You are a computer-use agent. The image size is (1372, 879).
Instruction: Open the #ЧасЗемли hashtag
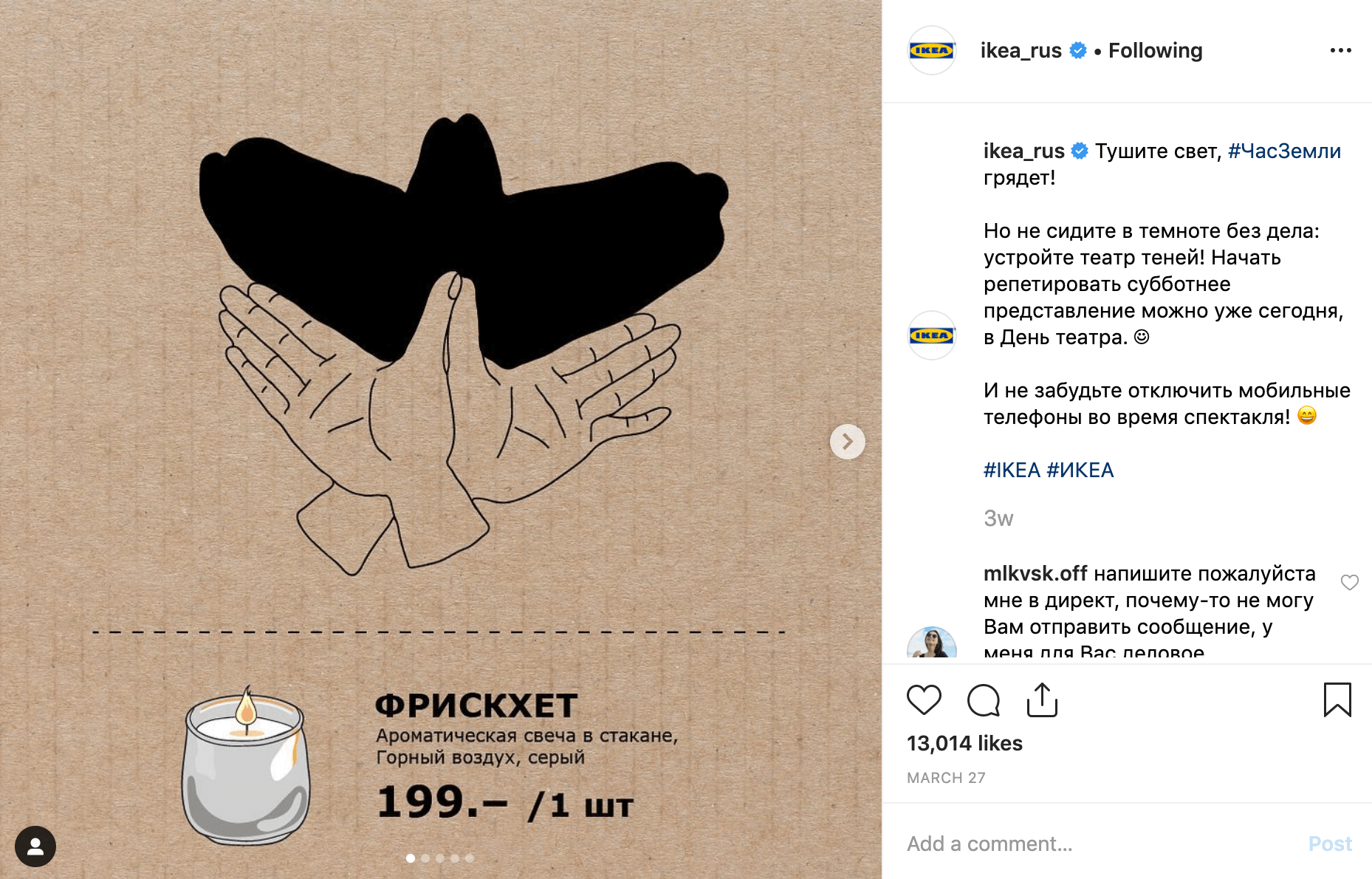(1284, 151)
